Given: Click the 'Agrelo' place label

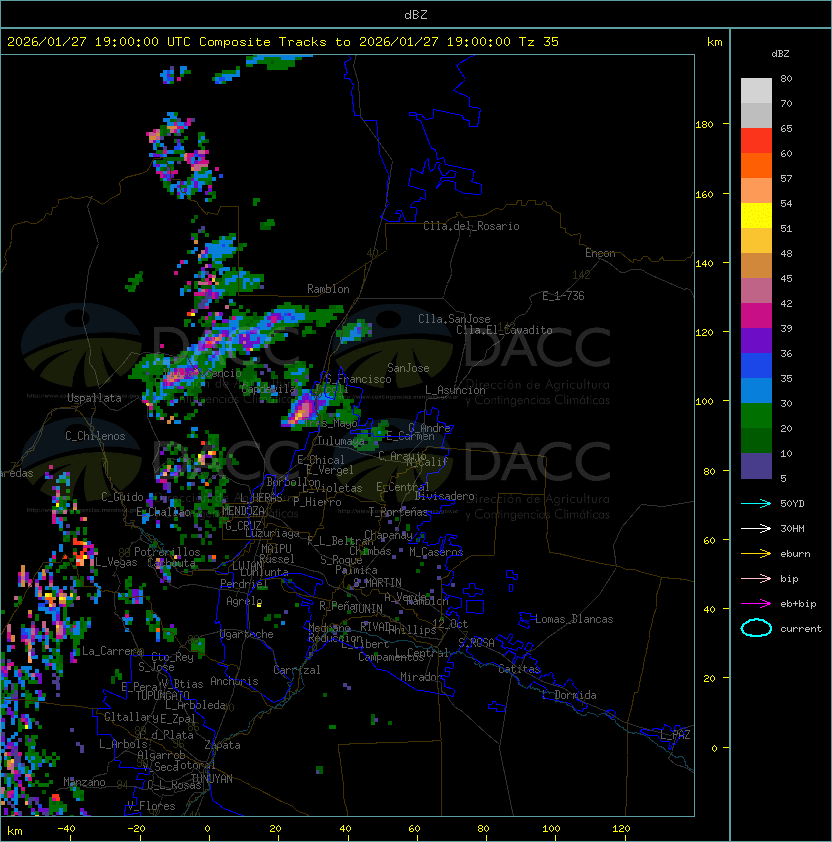Looking at the screenshot, I should coord(244,601).
